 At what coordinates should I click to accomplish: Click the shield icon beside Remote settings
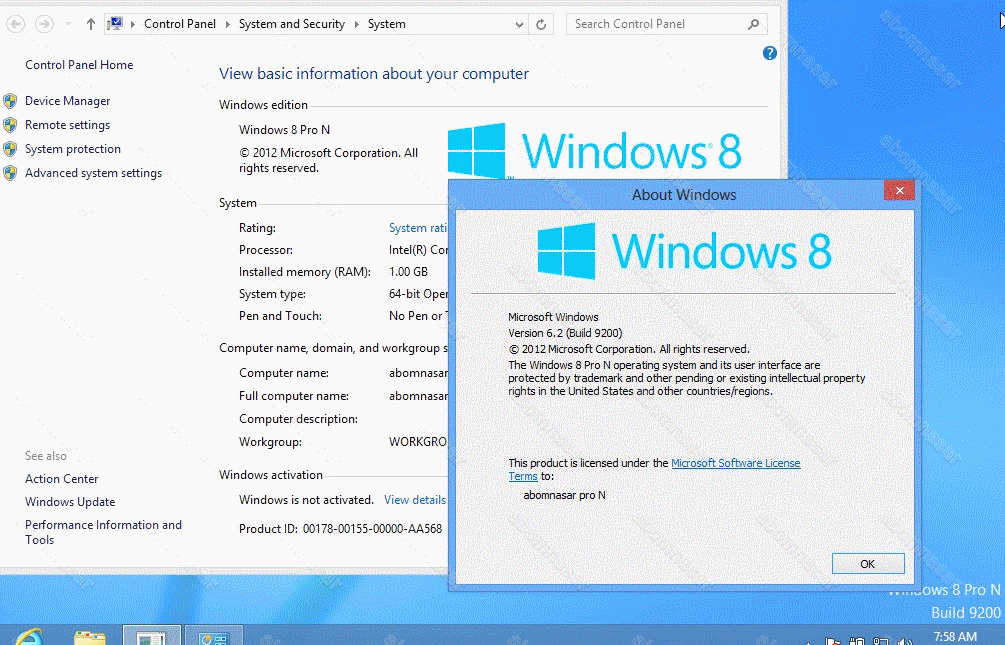(x=10, y=125)
